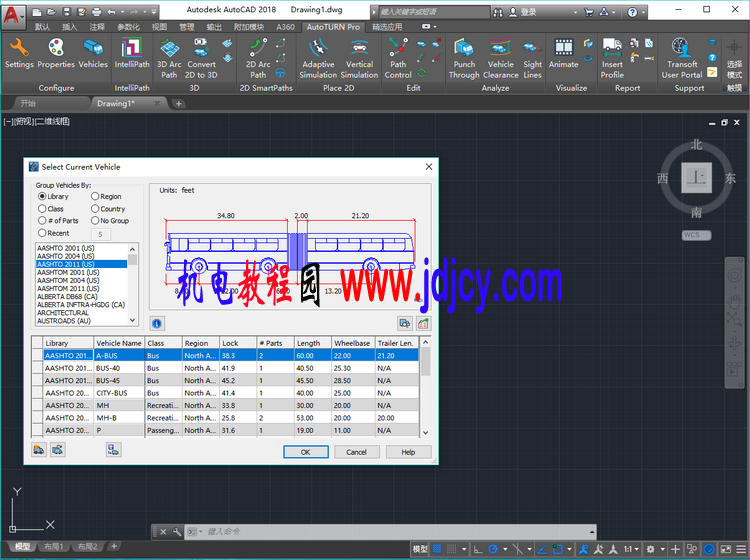Insert Profile report tool
The width and height of the screenshot is (750, 560).
point(612,58)
